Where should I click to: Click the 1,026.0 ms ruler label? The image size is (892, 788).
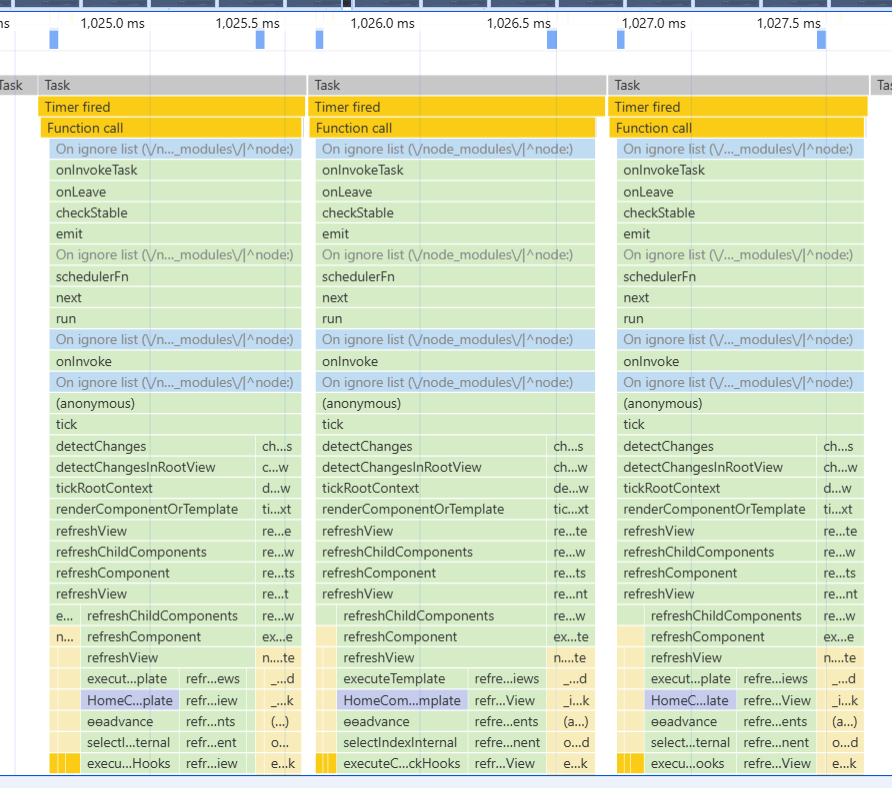coord(382,23)
